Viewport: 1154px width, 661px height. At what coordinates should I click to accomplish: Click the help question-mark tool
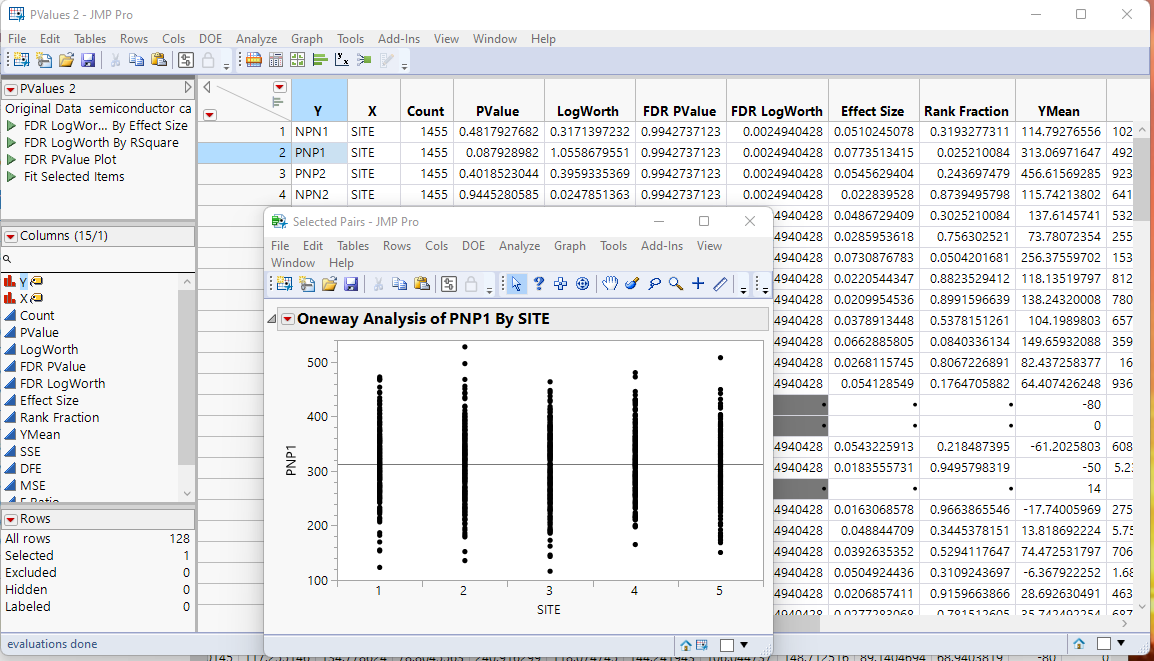click(538, 284)
